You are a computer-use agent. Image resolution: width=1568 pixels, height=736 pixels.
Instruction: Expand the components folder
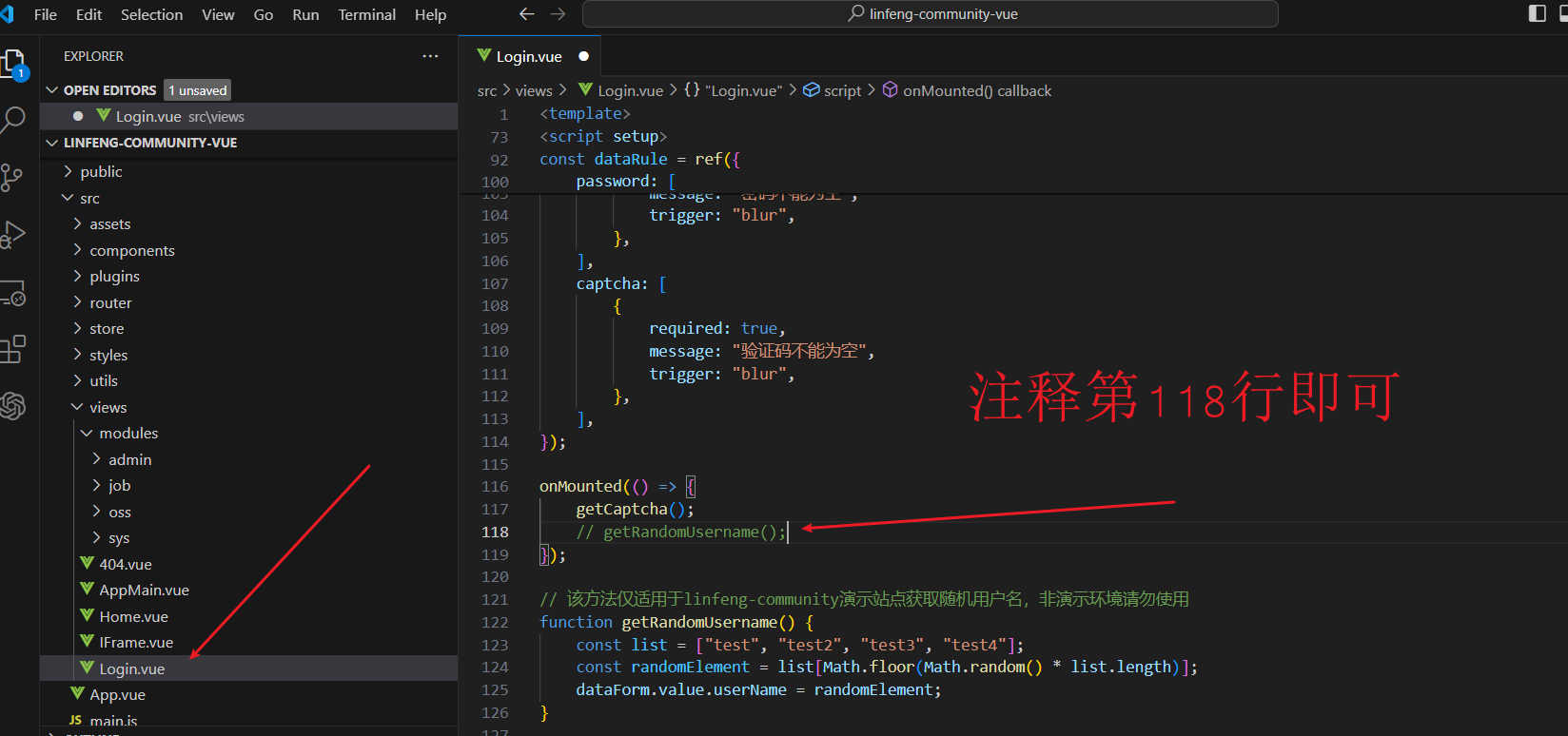(x=131, y=250)
